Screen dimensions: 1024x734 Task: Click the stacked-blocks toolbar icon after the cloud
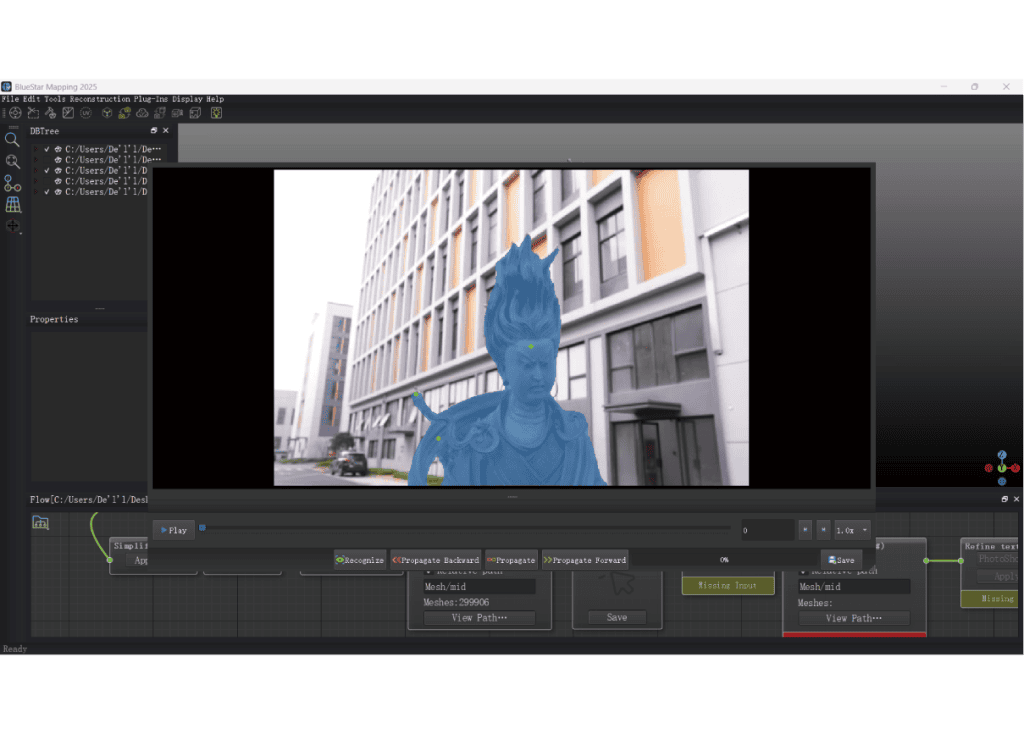click(159, 113)
